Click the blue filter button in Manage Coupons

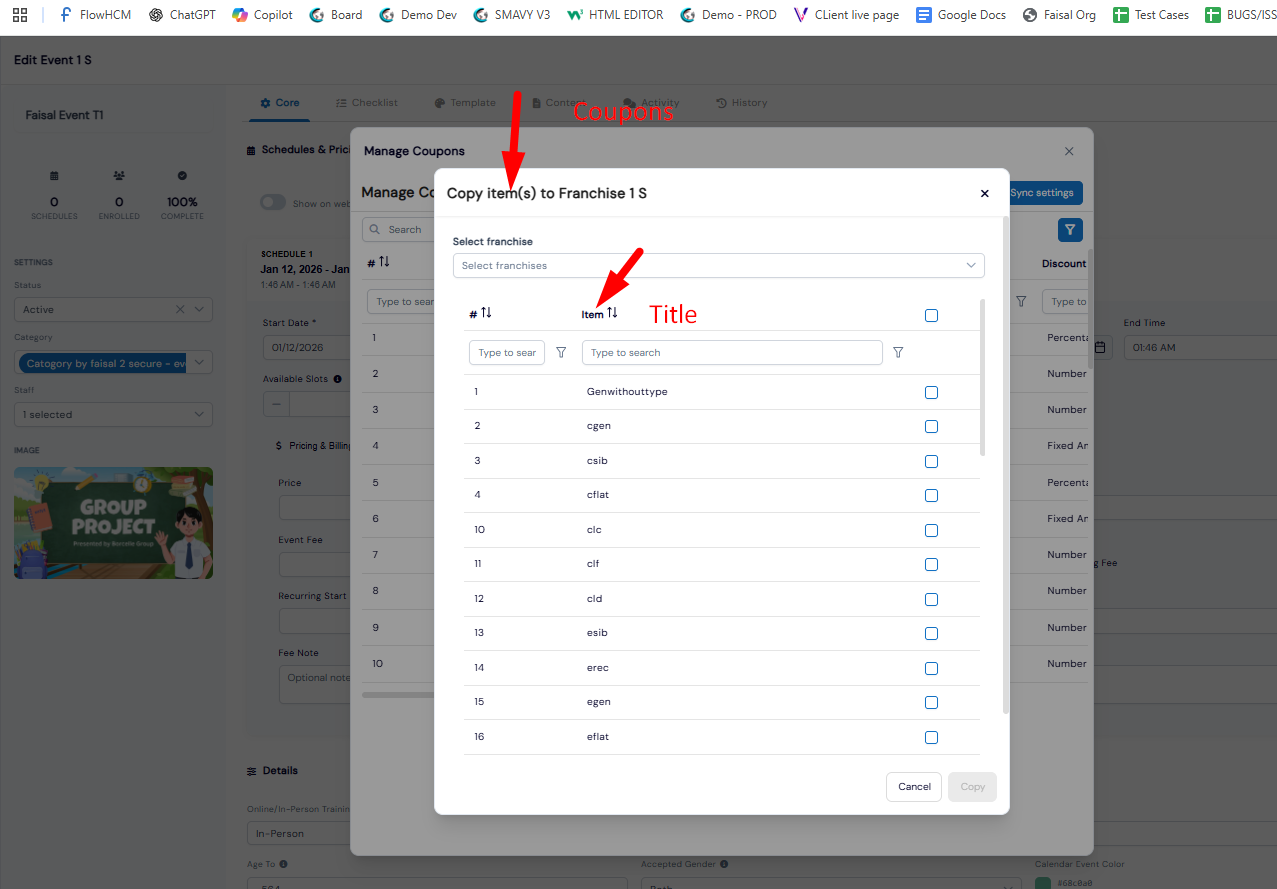point(1070,230)
